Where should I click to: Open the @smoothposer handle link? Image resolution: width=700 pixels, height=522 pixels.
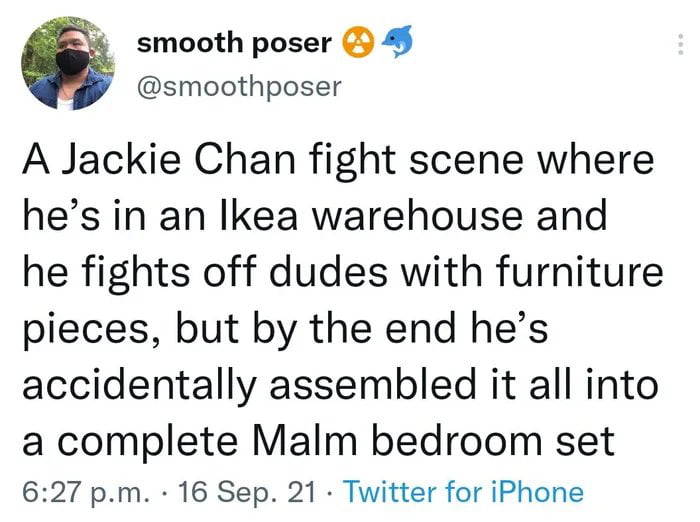(238, 86)
